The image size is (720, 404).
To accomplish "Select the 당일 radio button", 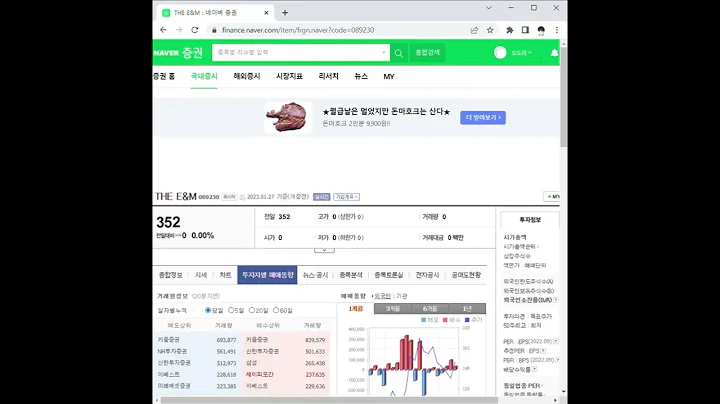I will point(208,310).
